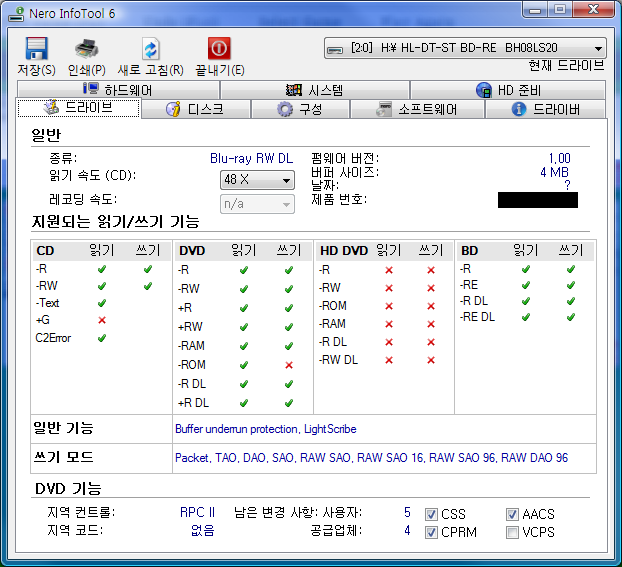Switch to the 하드웨어 tab
Viewport: 622px width, 567px height.
(118, 90)
